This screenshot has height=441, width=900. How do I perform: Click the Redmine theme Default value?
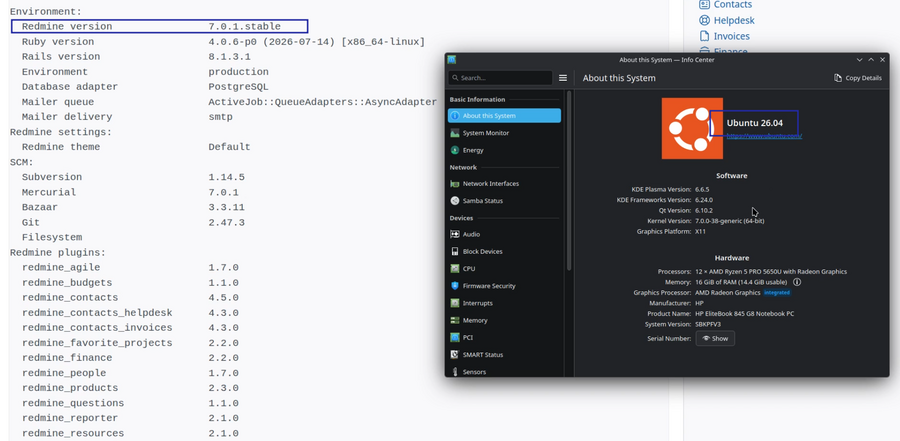[x=230, y=147]
